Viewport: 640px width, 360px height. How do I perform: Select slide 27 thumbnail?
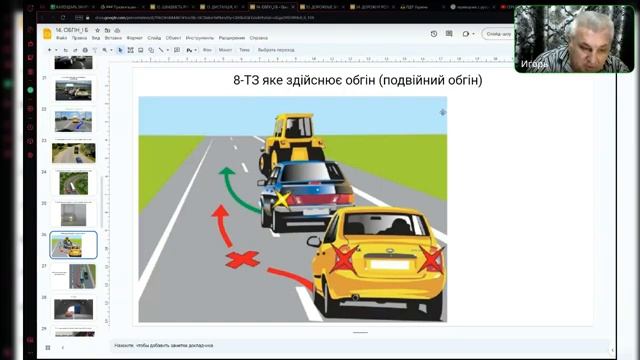point(73,276)
